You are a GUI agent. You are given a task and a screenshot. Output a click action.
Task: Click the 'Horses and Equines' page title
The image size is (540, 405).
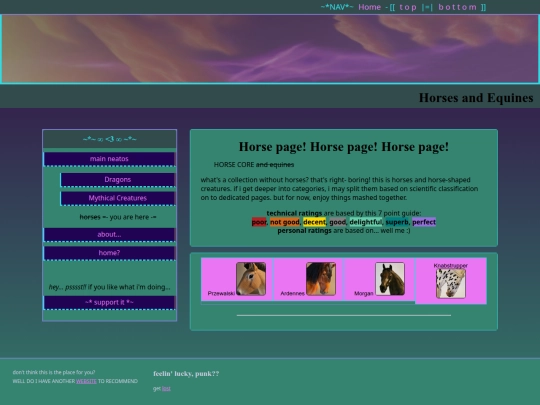pyautogui.click(x=476, y=98)
